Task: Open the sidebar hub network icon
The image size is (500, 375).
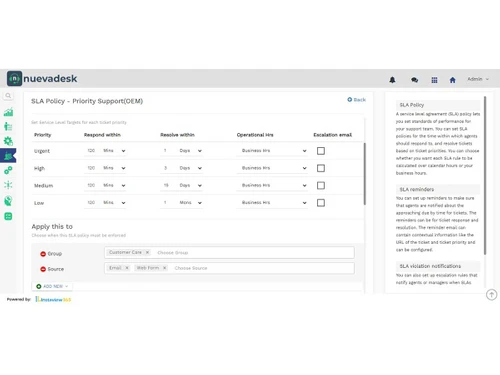Action: pos(8,185)
